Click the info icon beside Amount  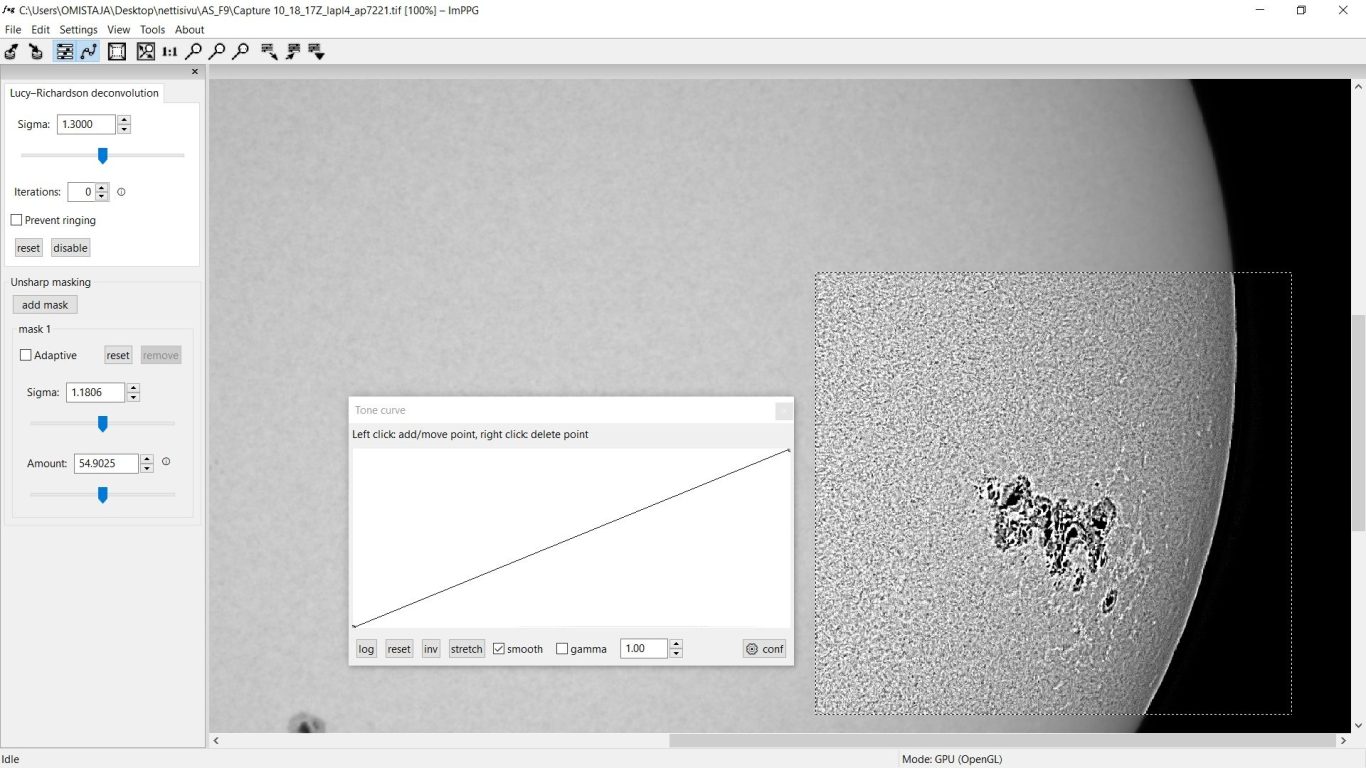166,462
